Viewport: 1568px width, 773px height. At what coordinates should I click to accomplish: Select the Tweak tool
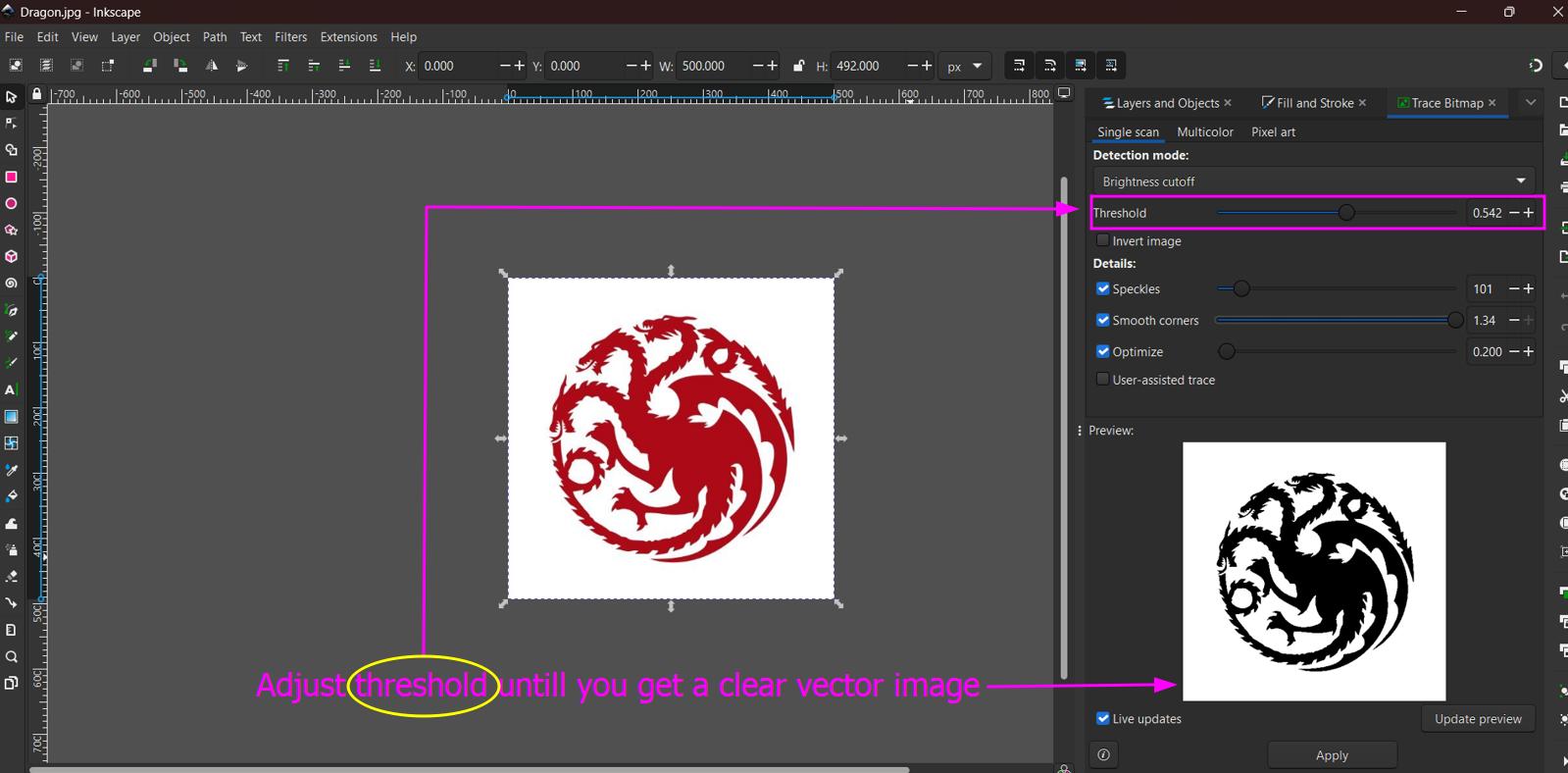tap(11, 523)
